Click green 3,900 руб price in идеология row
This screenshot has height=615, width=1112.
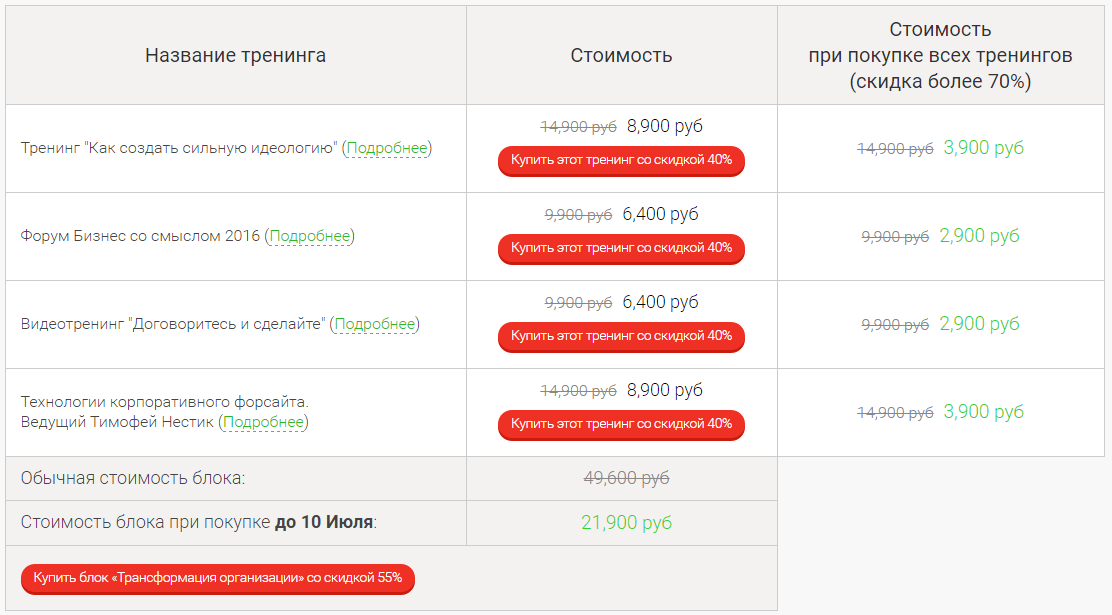pos(983,148)
